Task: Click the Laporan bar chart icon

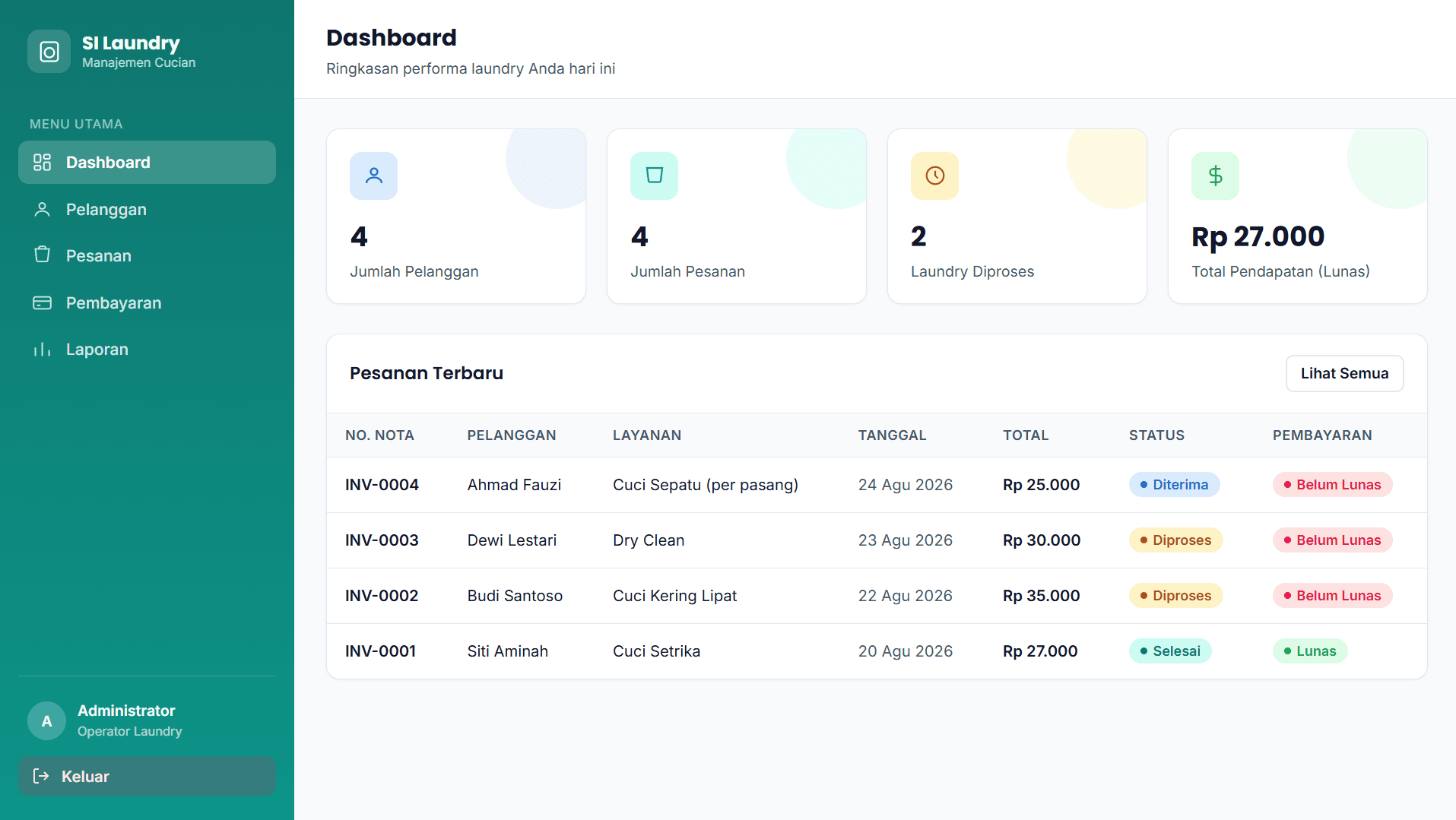Action: coord(43,350)
